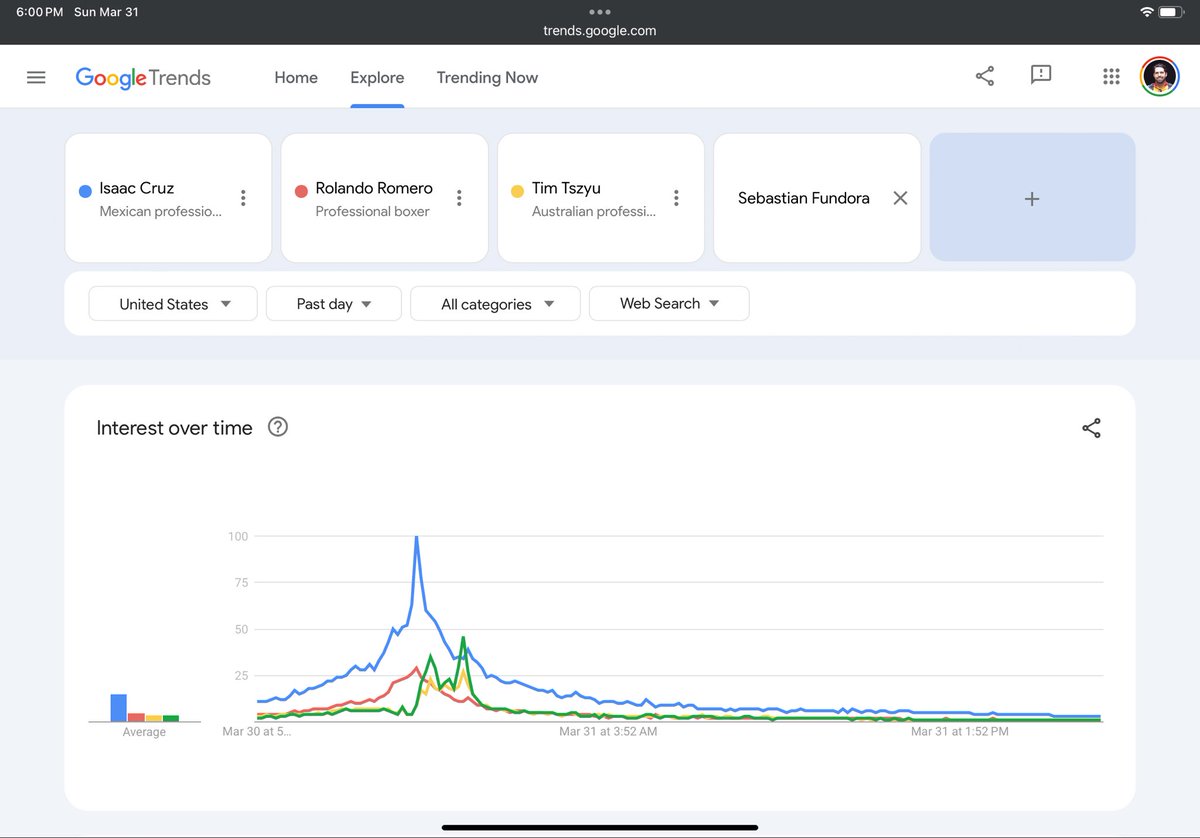Screen dimensions: 1200x838
Task: Show help for Interest over time
Action: coord(278,427)
